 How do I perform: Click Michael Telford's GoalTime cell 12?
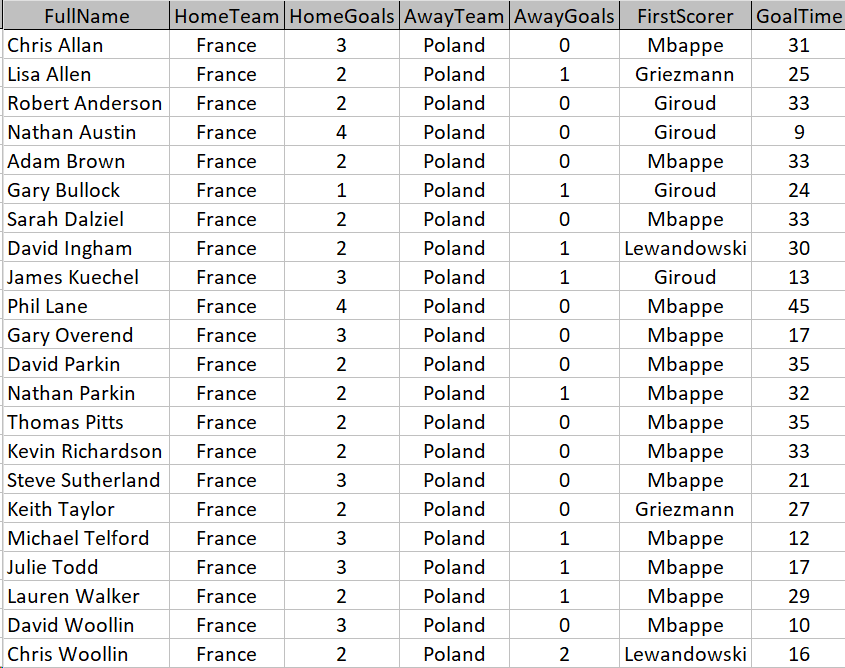[x=799, y=538]
